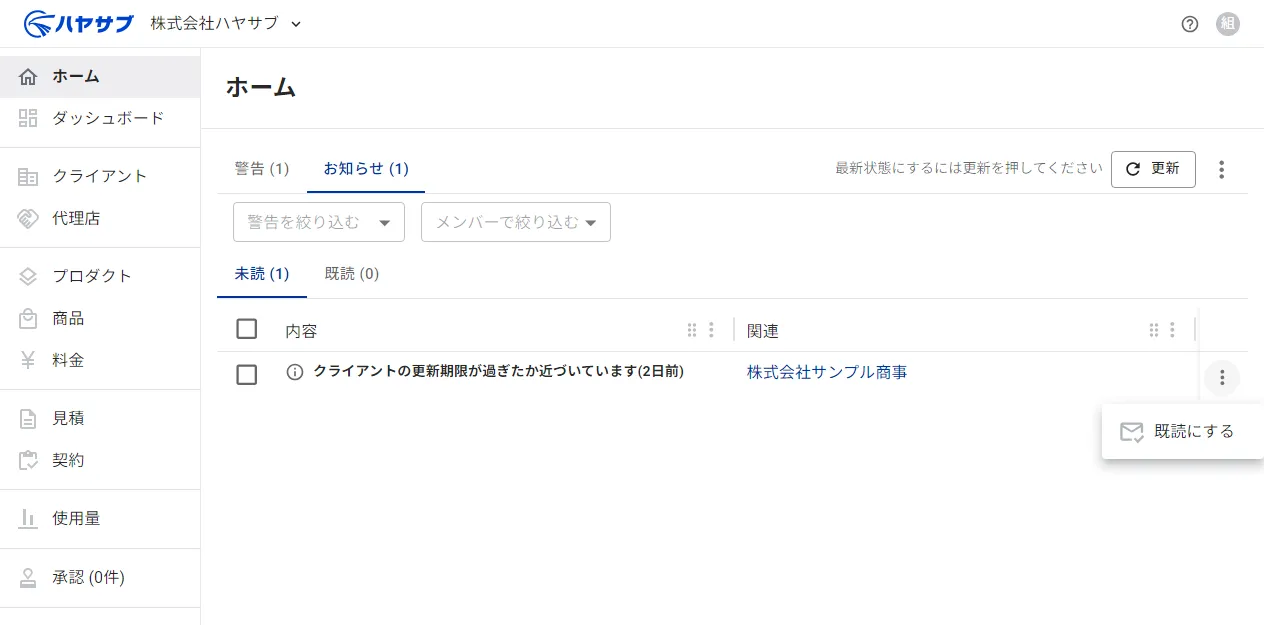The height and width of the screenshot is (625, 1264).
Task: Click the 代理店 handshake icon
Action: pyautogui.click(x=28, y=218)
